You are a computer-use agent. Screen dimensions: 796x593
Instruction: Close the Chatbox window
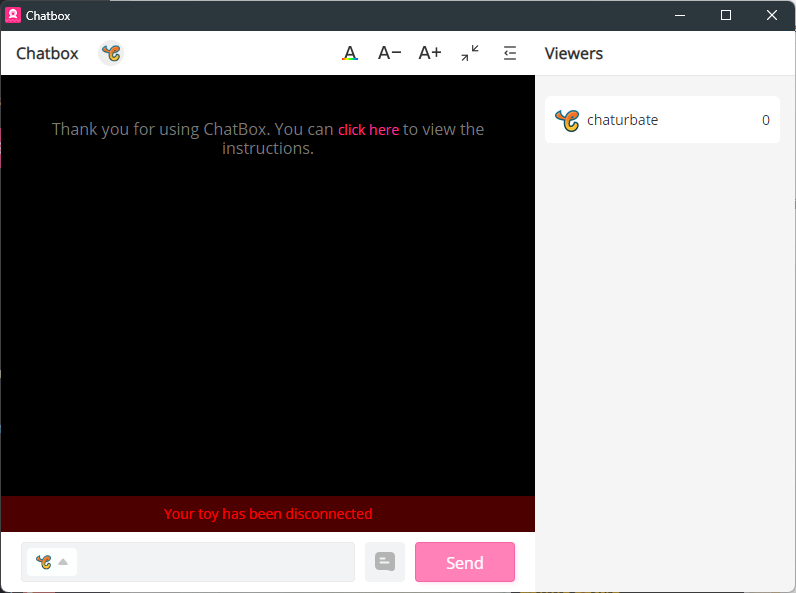[772, 15]
